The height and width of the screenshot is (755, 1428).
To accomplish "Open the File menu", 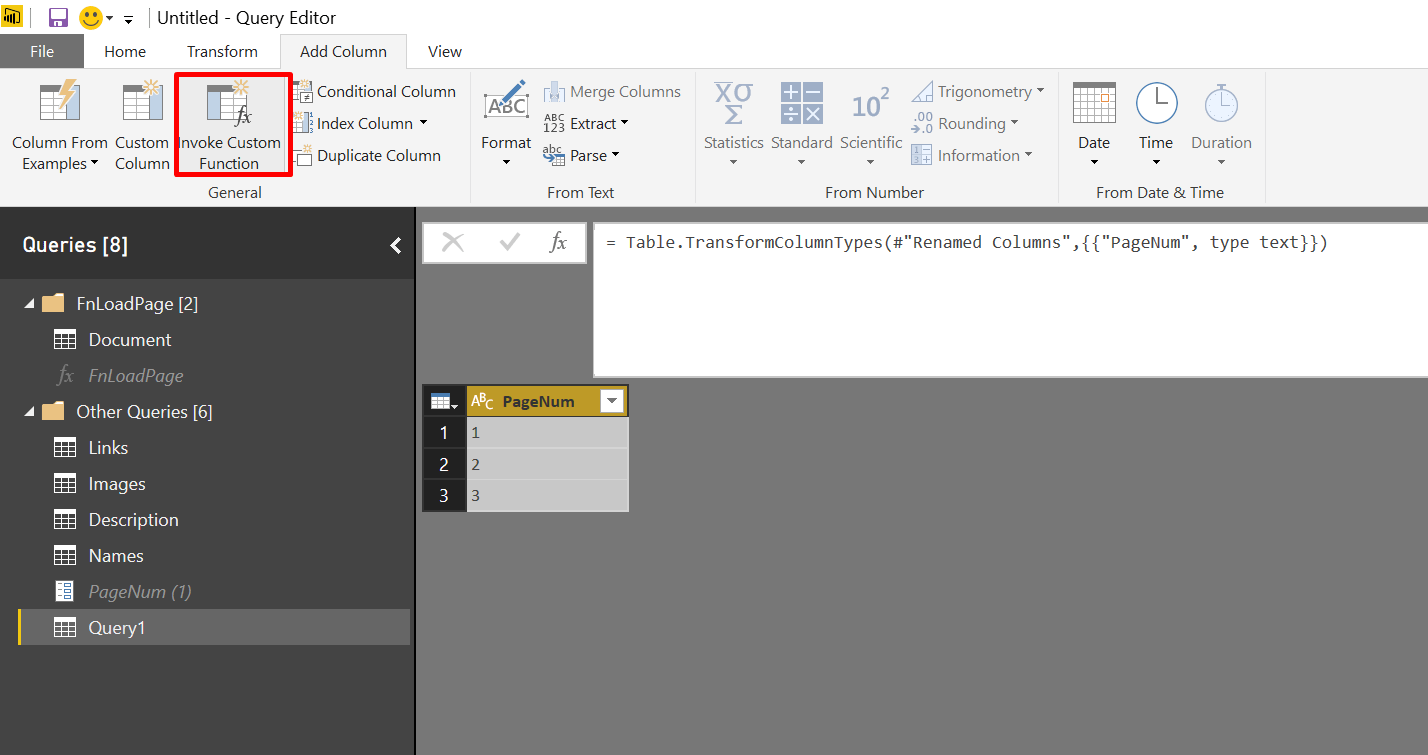I will (x=42, y=52).
